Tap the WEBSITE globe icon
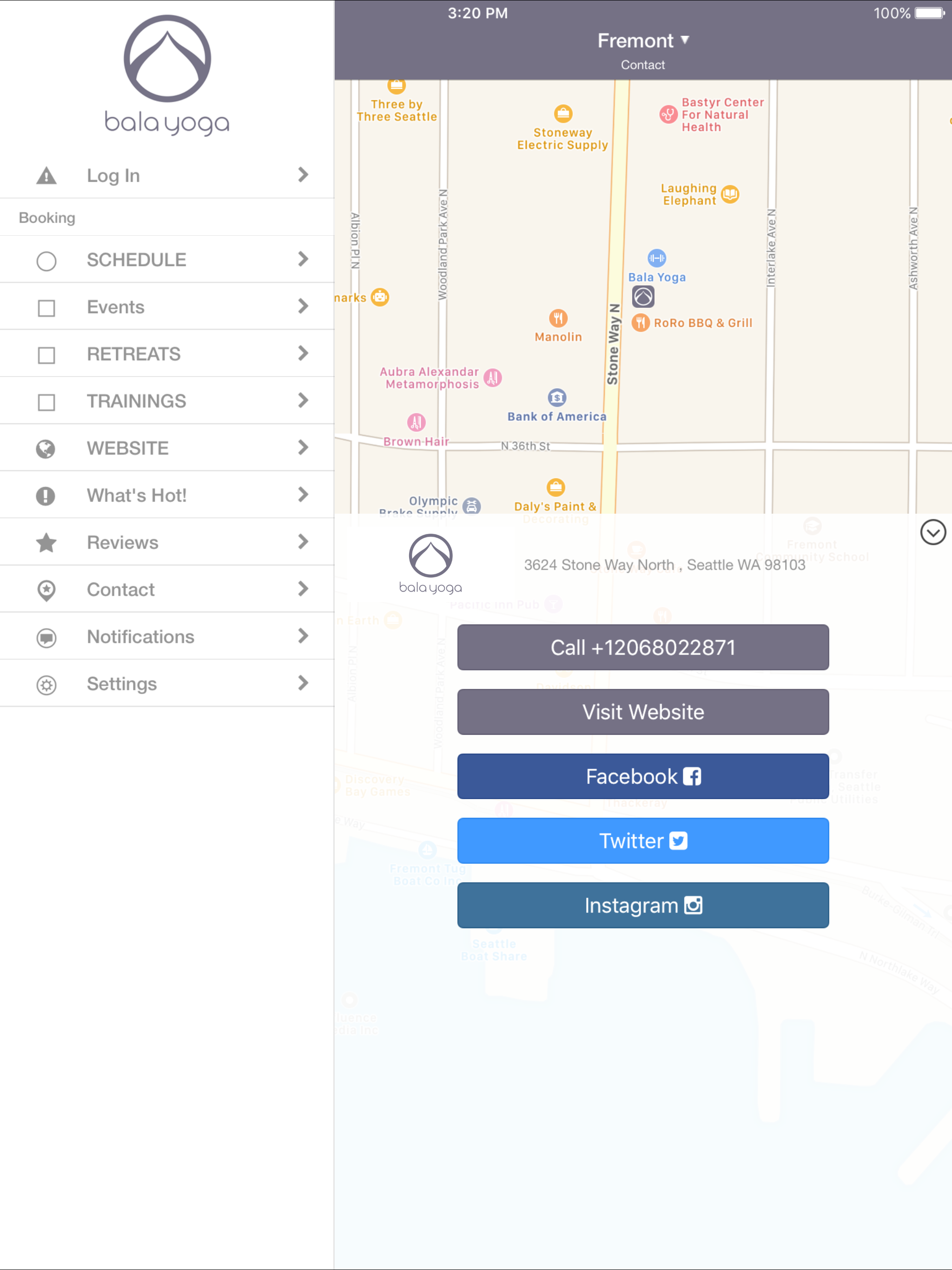952x1270 pixels. click(46, 449)
